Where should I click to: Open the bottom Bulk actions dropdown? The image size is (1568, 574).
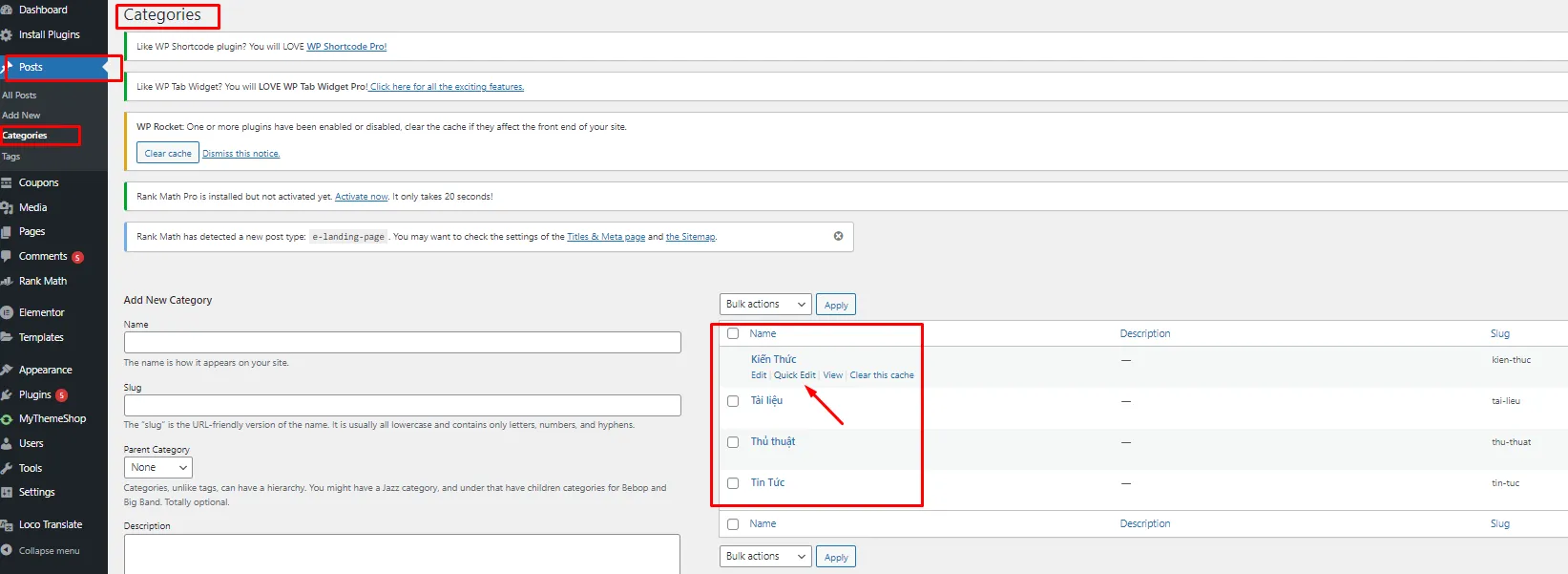(765, 556)
